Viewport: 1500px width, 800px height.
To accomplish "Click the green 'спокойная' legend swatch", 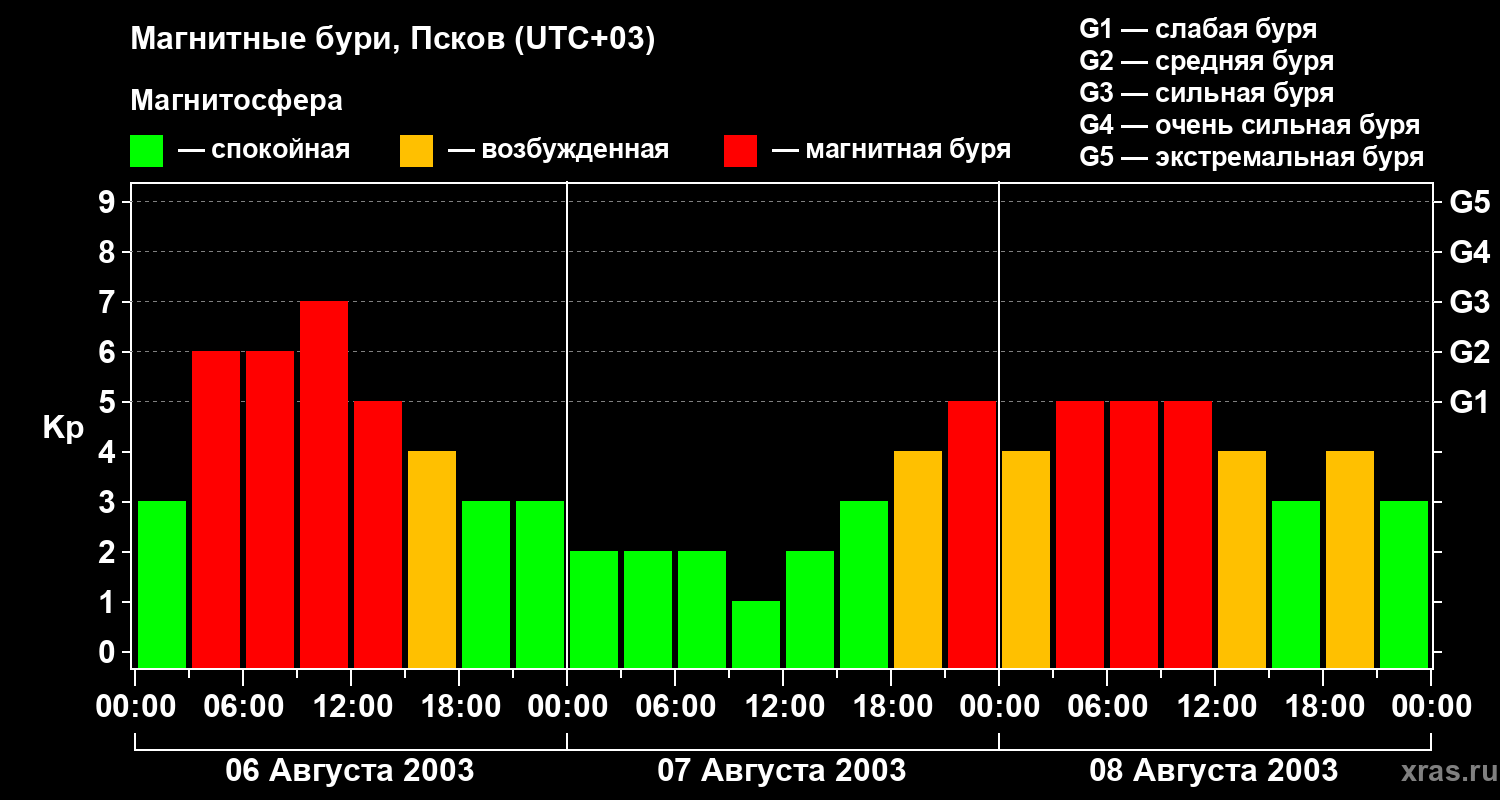I will coord(147,151).
